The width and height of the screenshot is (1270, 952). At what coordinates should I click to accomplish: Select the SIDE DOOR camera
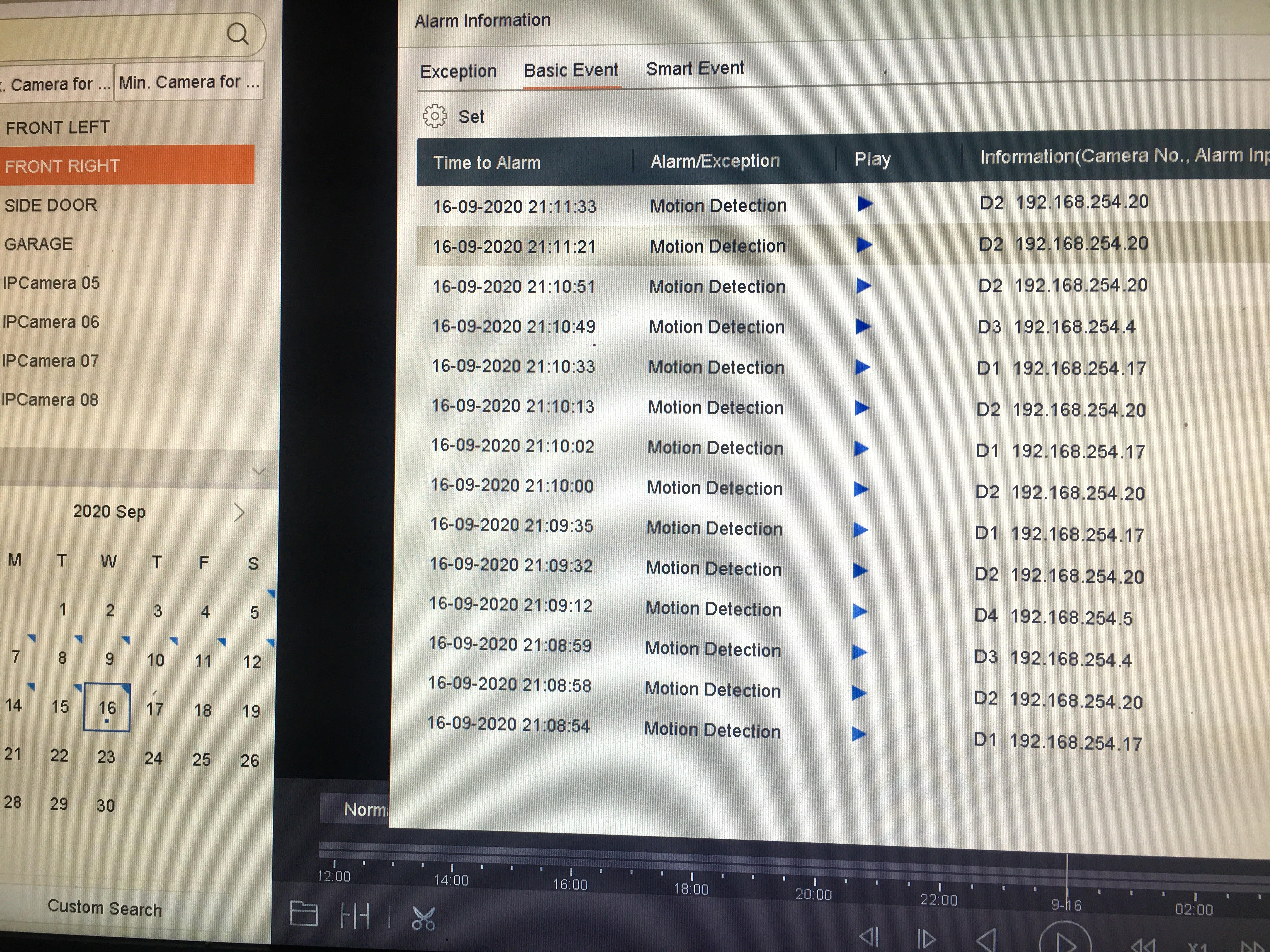click(x=50, y=206)
